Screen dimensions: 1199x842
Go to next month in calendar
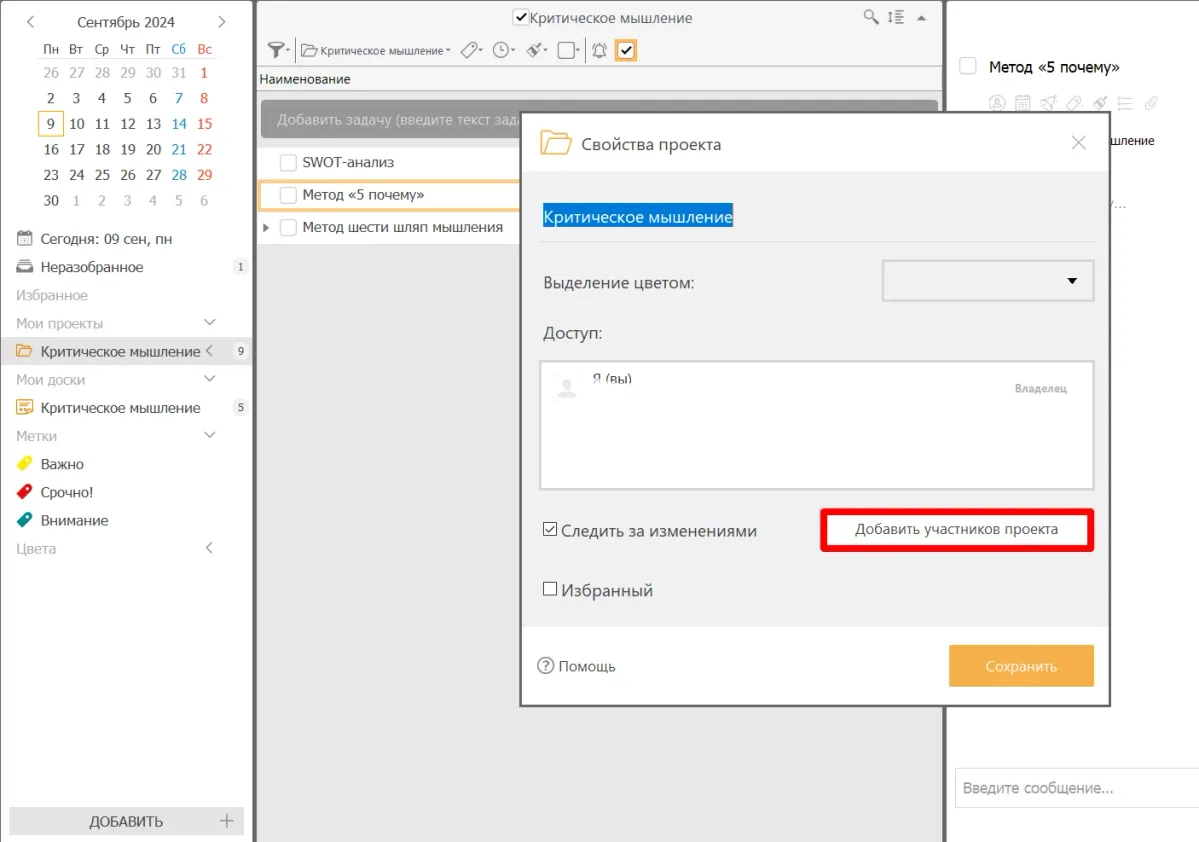221,22
